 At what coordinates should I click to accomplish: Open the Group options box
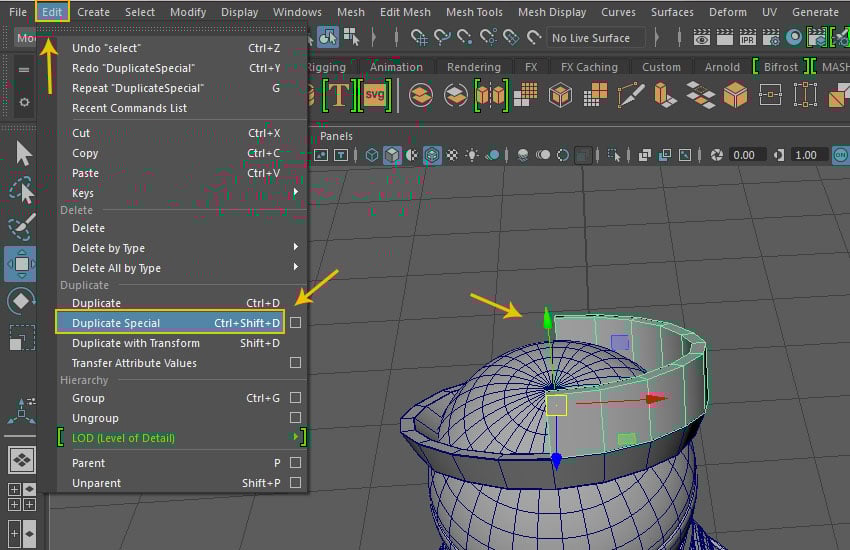(295, 398)
